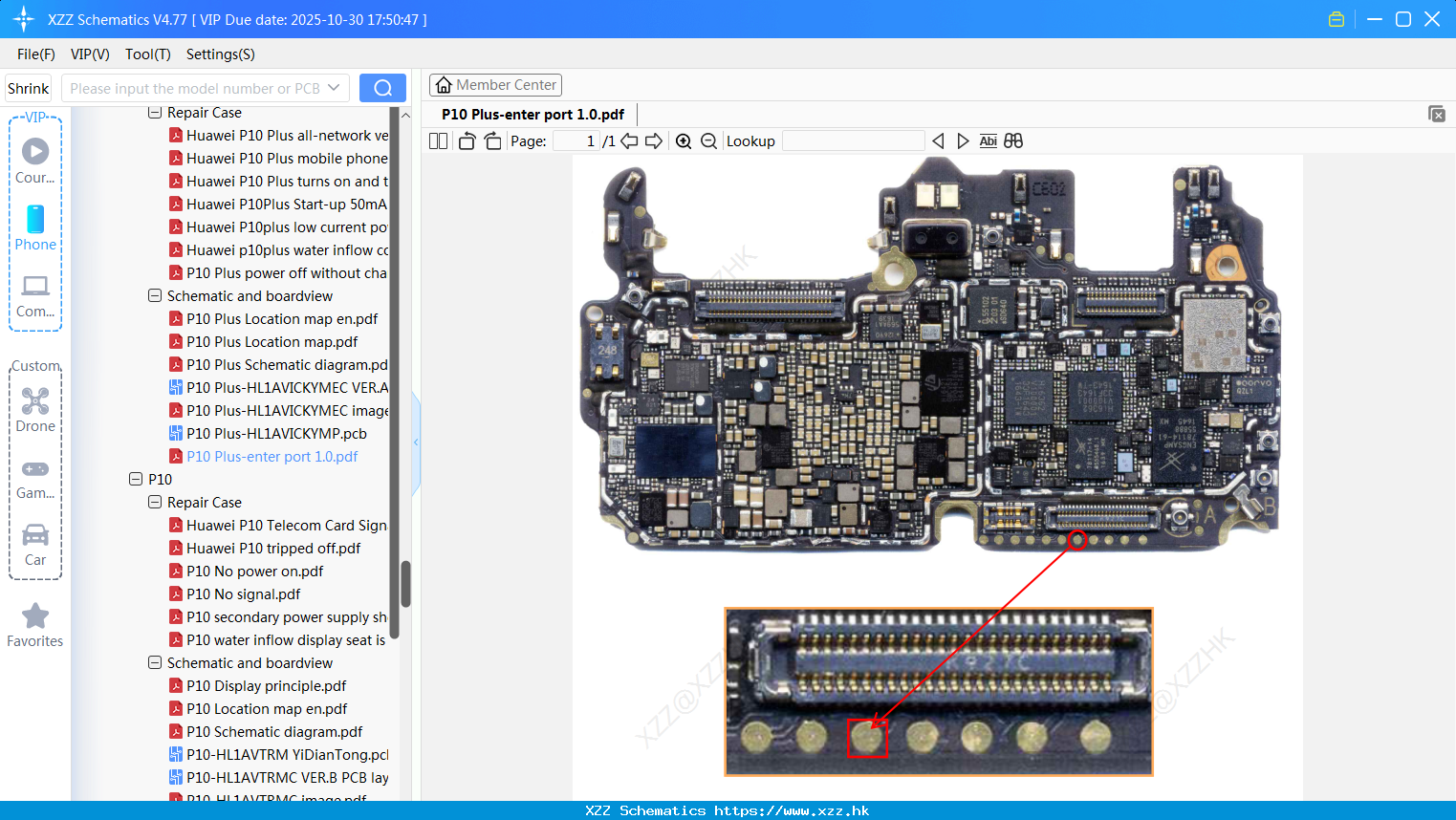Click the tree panel vertical scrollbar thumb
Viewport: 1456px width, 820px height.
pyautogui.click(x=405, y=584)
